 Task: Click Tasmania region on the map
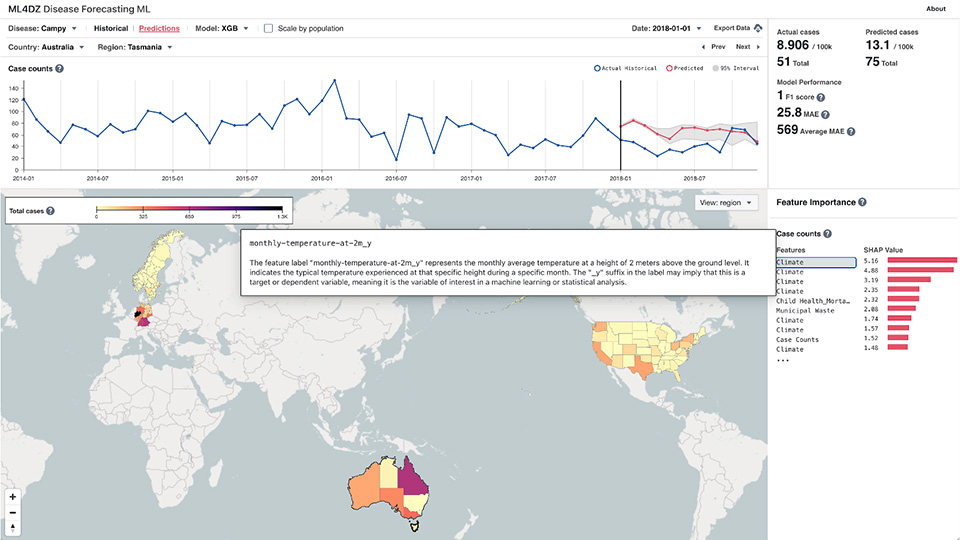[x=414, y=525]
